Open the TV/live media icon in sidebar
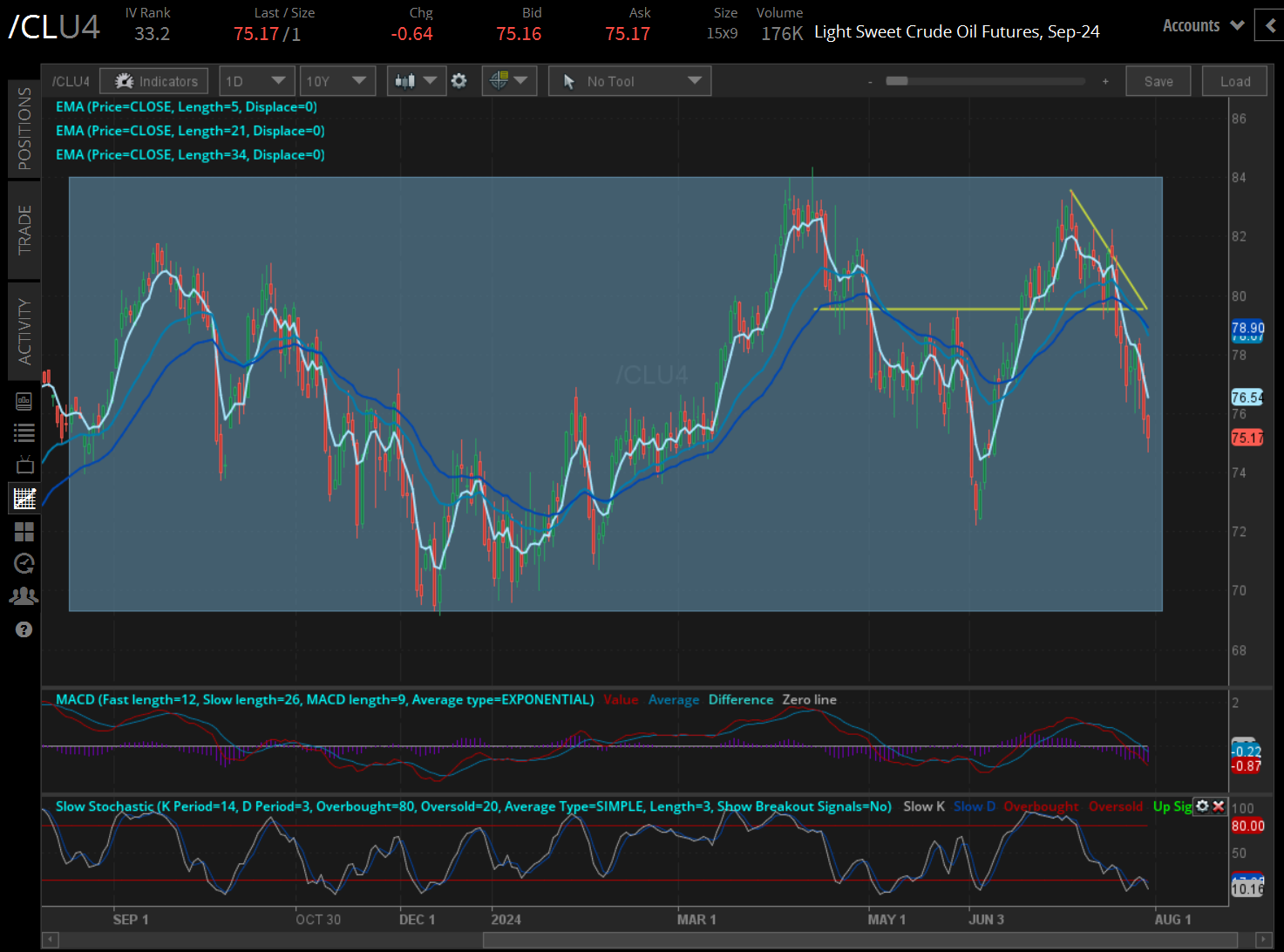 (x=24, y=463)
